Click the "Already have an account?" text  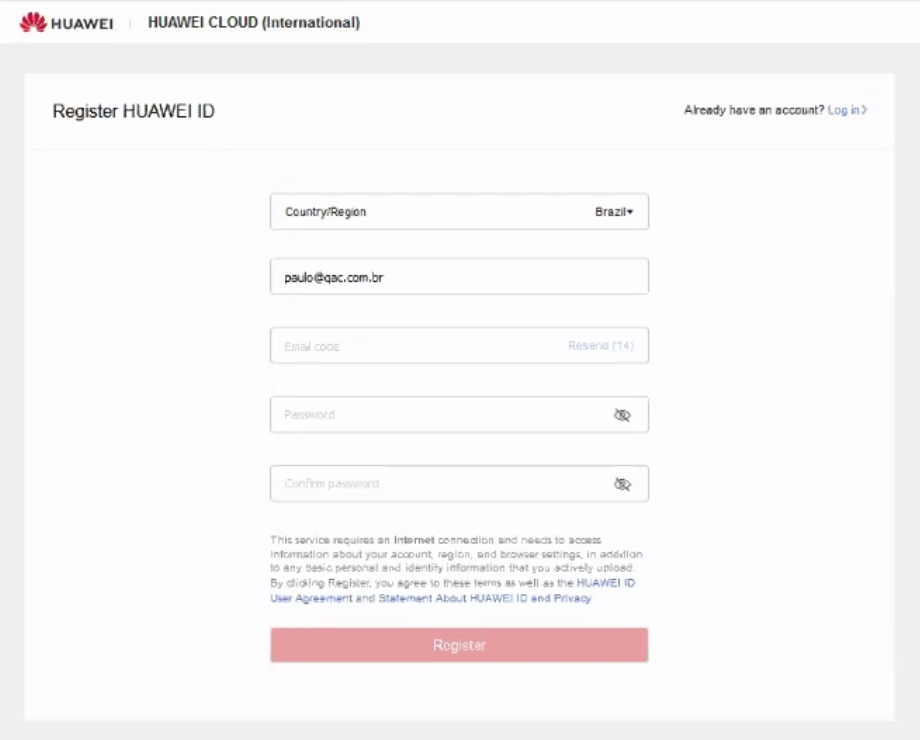coord(754,110)
